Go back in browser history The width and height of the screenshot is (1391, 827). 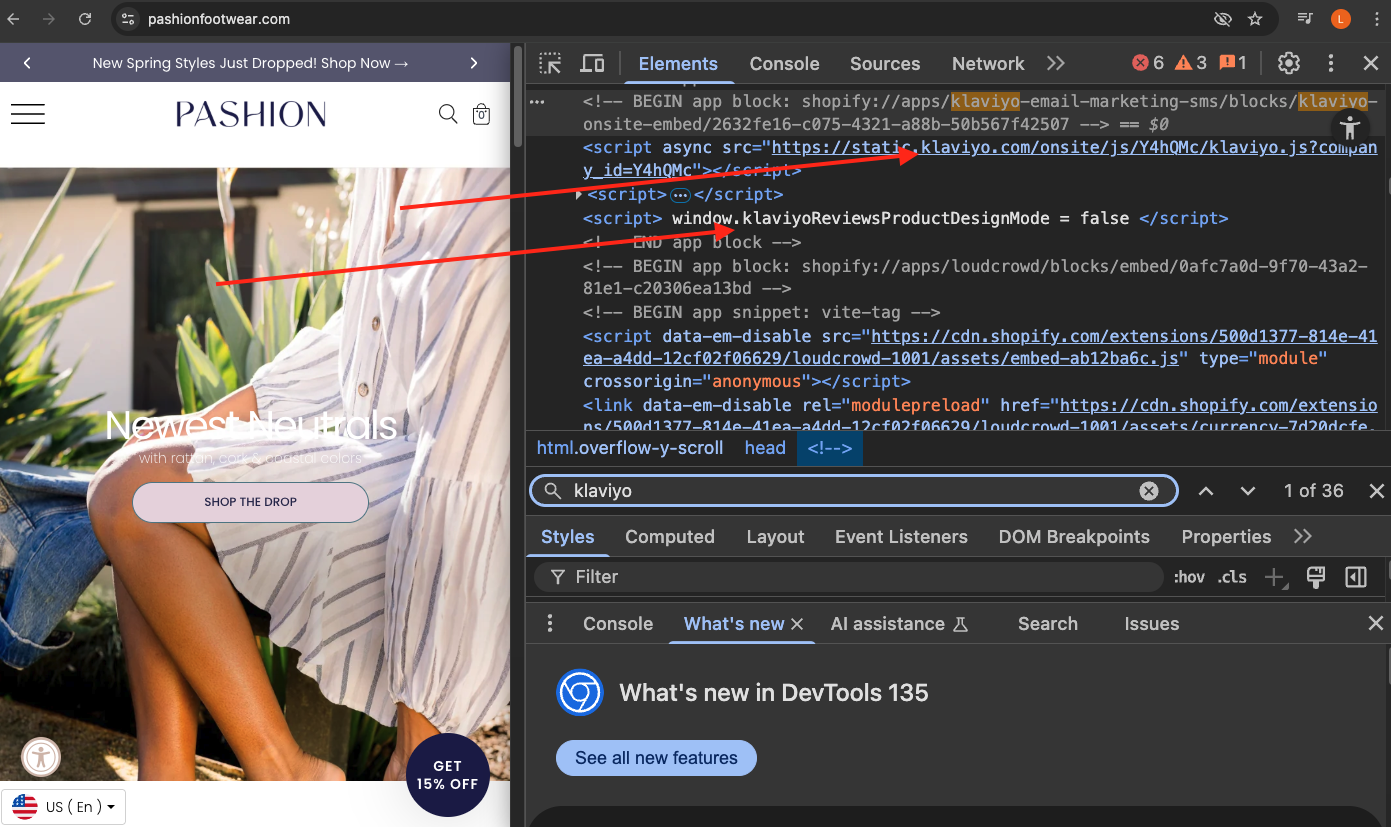[13, 19]
